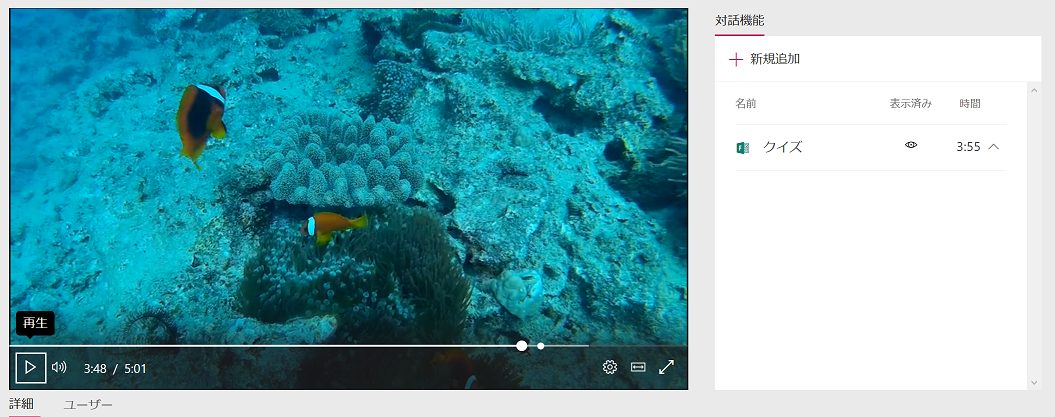Image resolution: width=1055 pixels, height=417 pixels.
Task: Open the video settings gear
Action: 610,367
